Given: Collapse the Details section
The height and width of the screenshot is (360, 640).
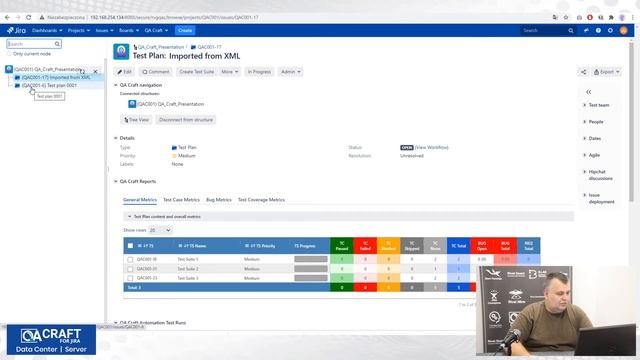Looking at the screenshot, I should (116, 138).
